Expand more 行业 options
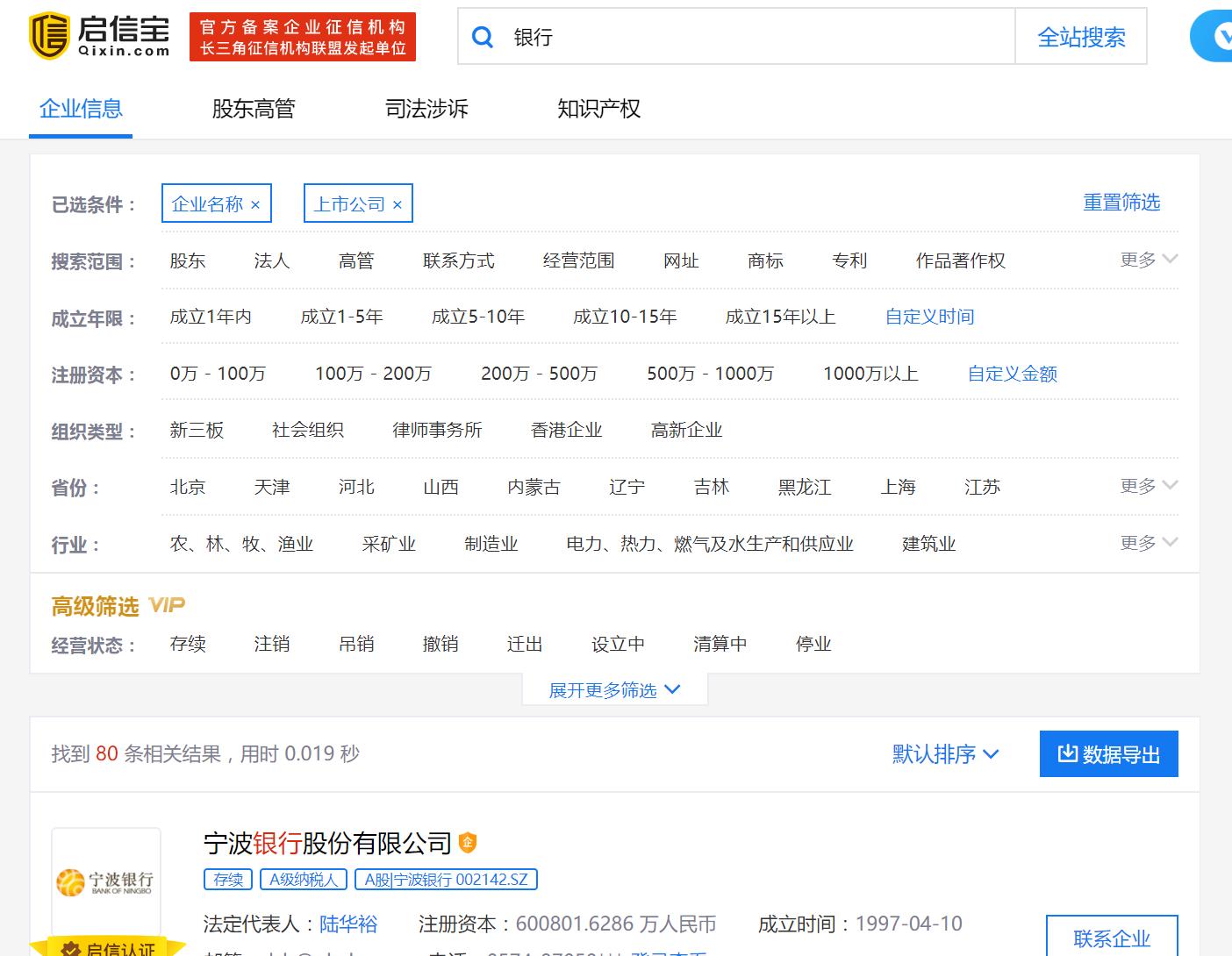Image resolution: width=1232 pixels, height=956 pixels. click(x=1149, y=543)
